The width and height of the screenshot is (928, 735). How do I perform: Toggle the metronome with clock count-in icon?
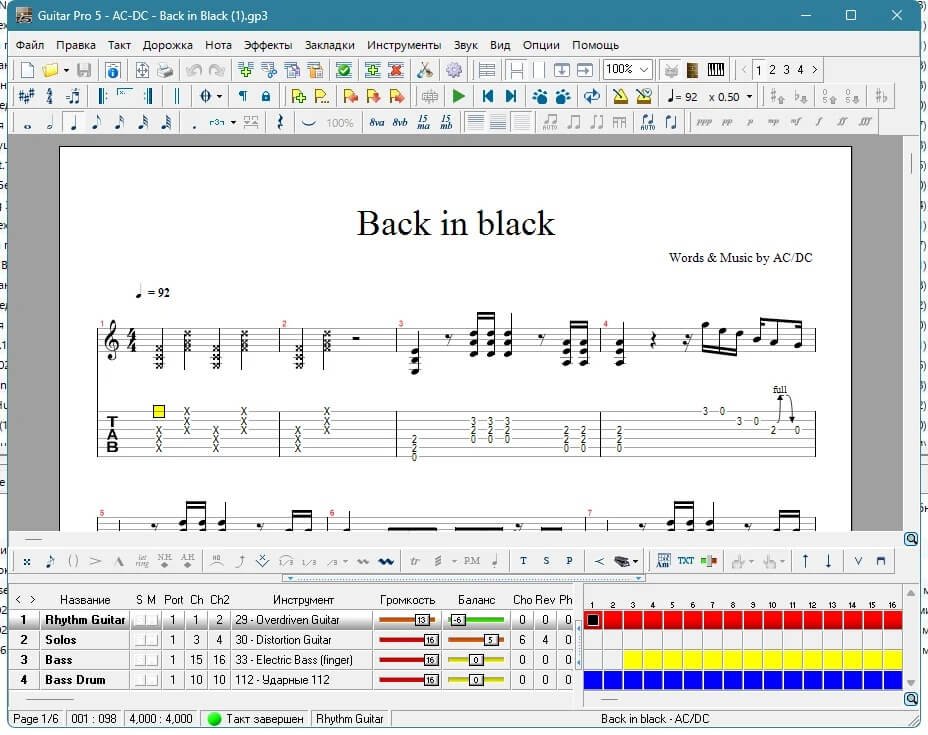[644, 96]
